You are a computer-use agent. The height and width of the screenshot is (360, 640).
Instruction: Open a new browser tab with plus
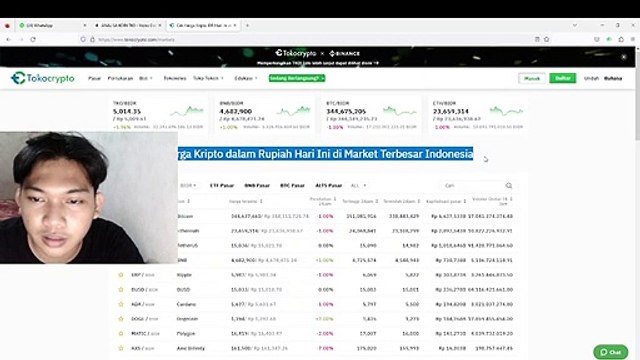coord(247,25)
